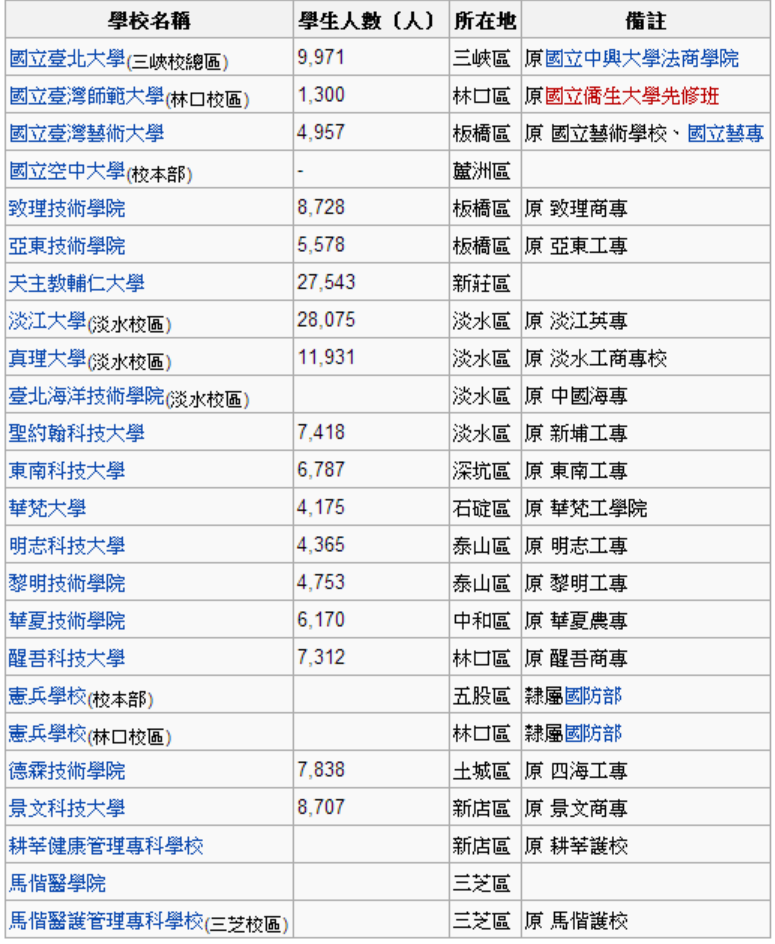Image resolution: width=775 pixels, height=944 pixels.
Task: Select the student count 5,578
Action: 320,244
